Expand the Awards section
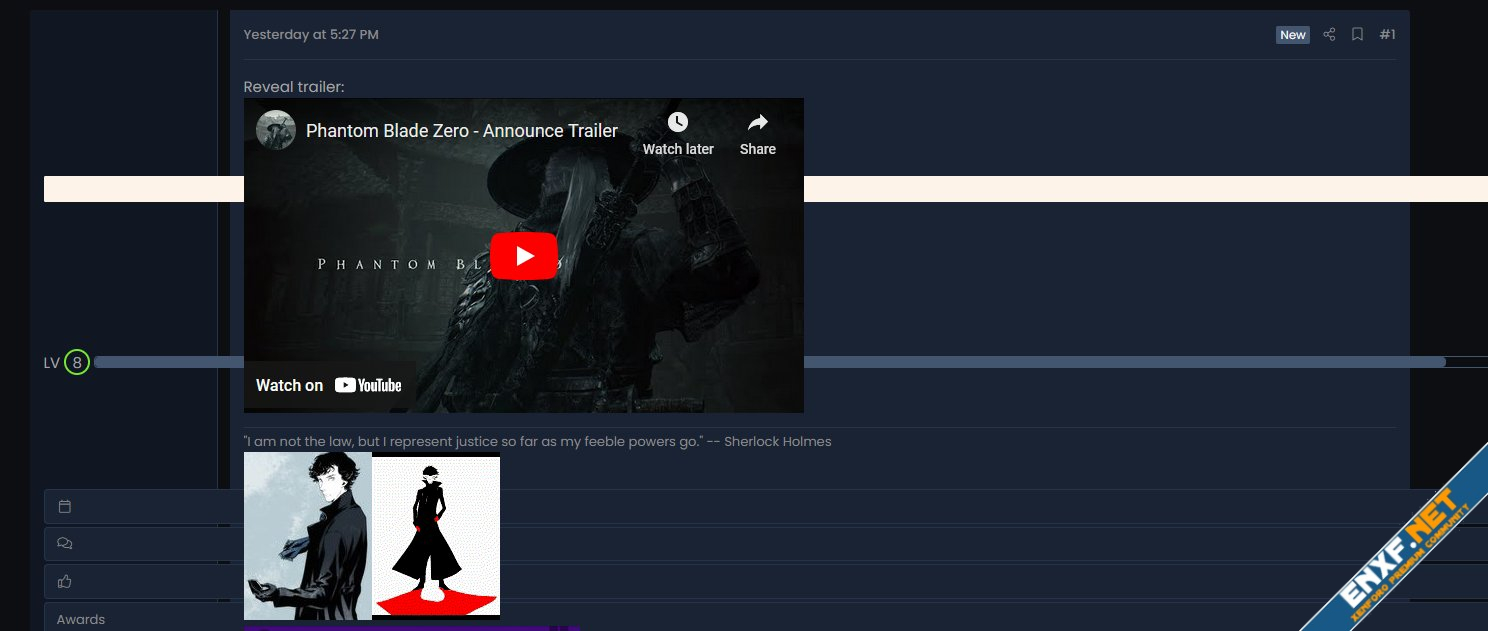 coord(81,619)
